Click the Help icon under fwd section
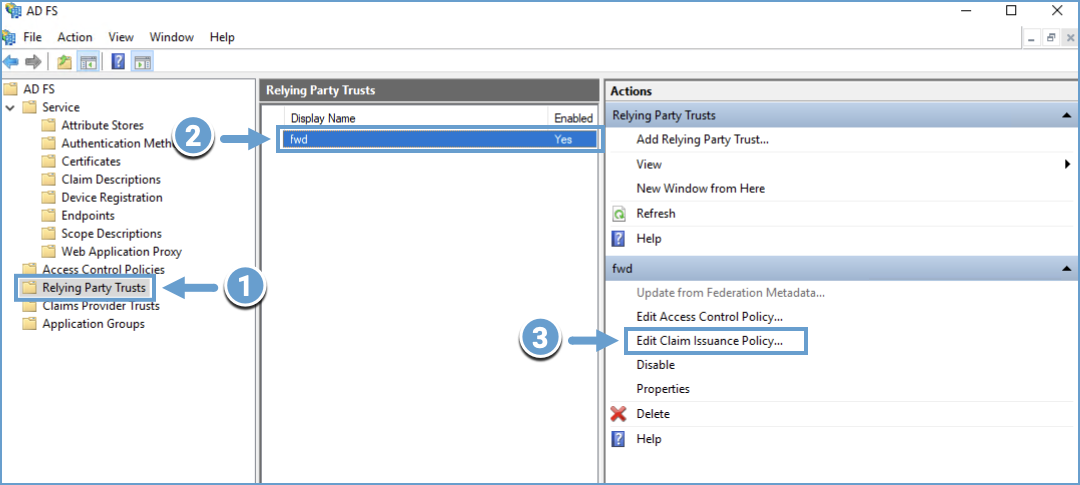Screen dimensions: 1080x485 tap(618, 439)
